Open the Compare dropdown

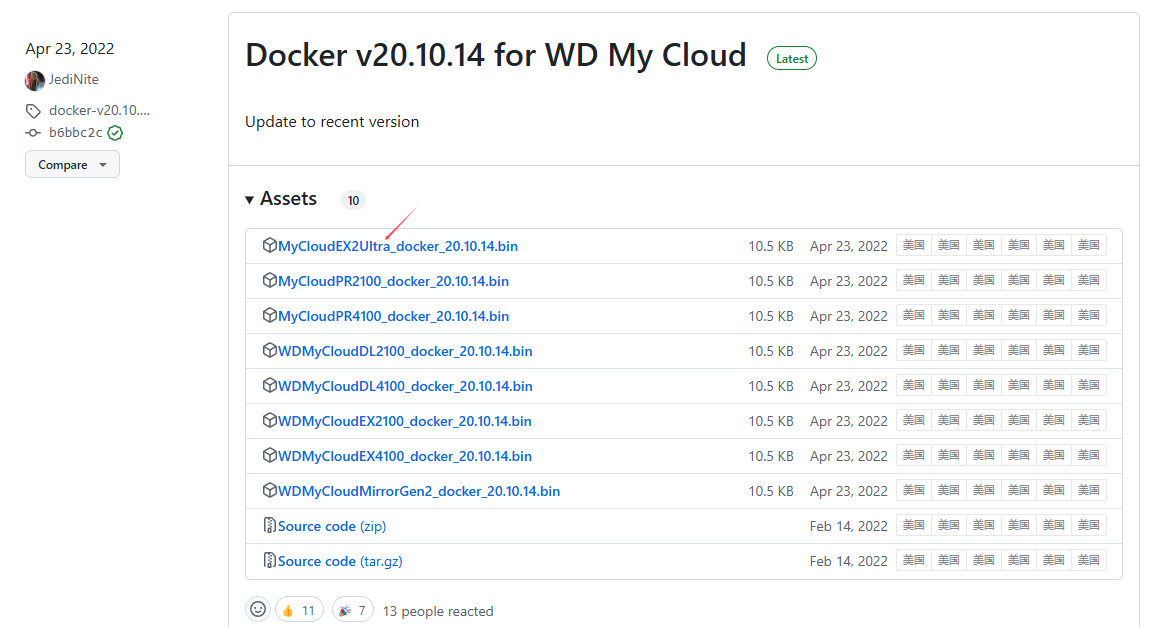(72, 164)
